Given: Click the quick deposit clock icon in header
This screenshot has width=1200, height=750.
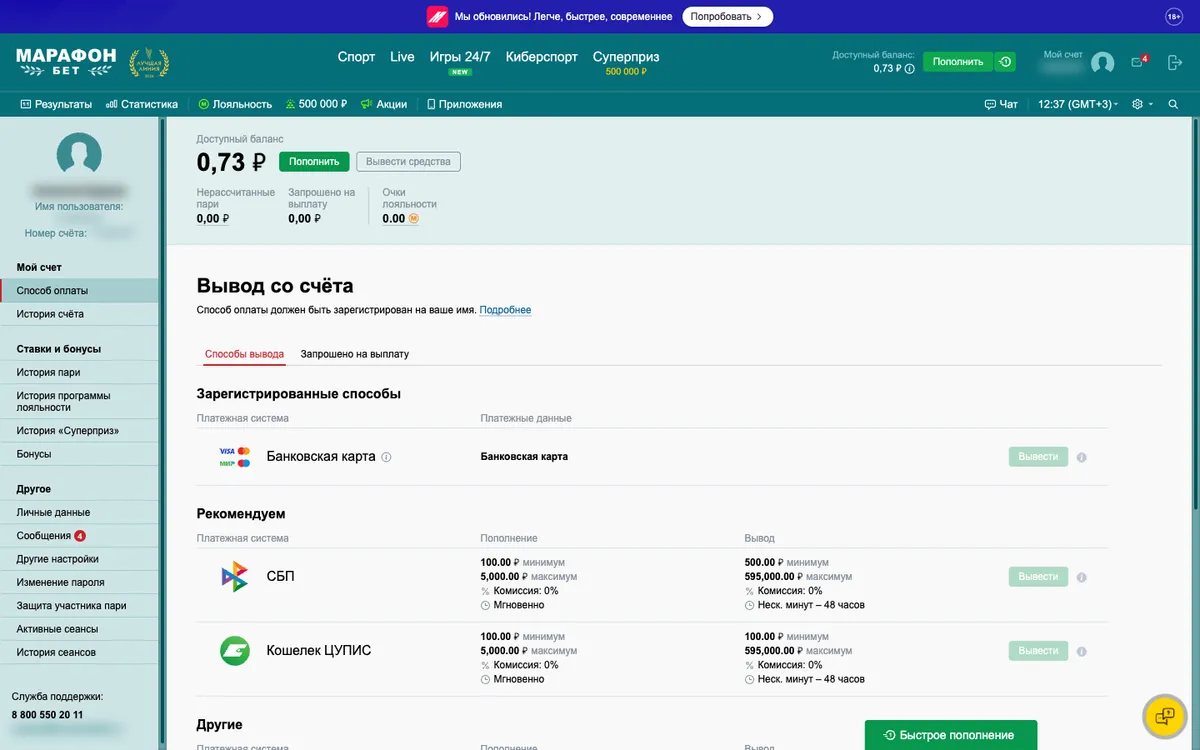Looking at the screenshot, I should click(1005, 62).
